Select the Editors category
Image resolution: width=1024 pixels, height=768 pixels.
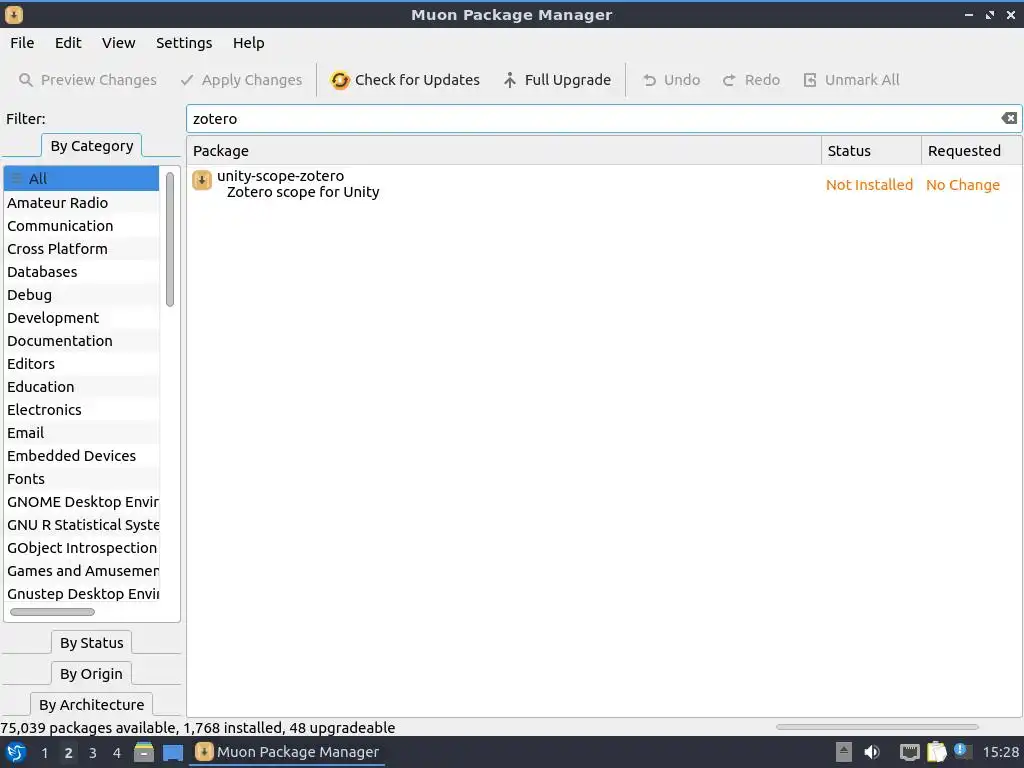point(82,364)
